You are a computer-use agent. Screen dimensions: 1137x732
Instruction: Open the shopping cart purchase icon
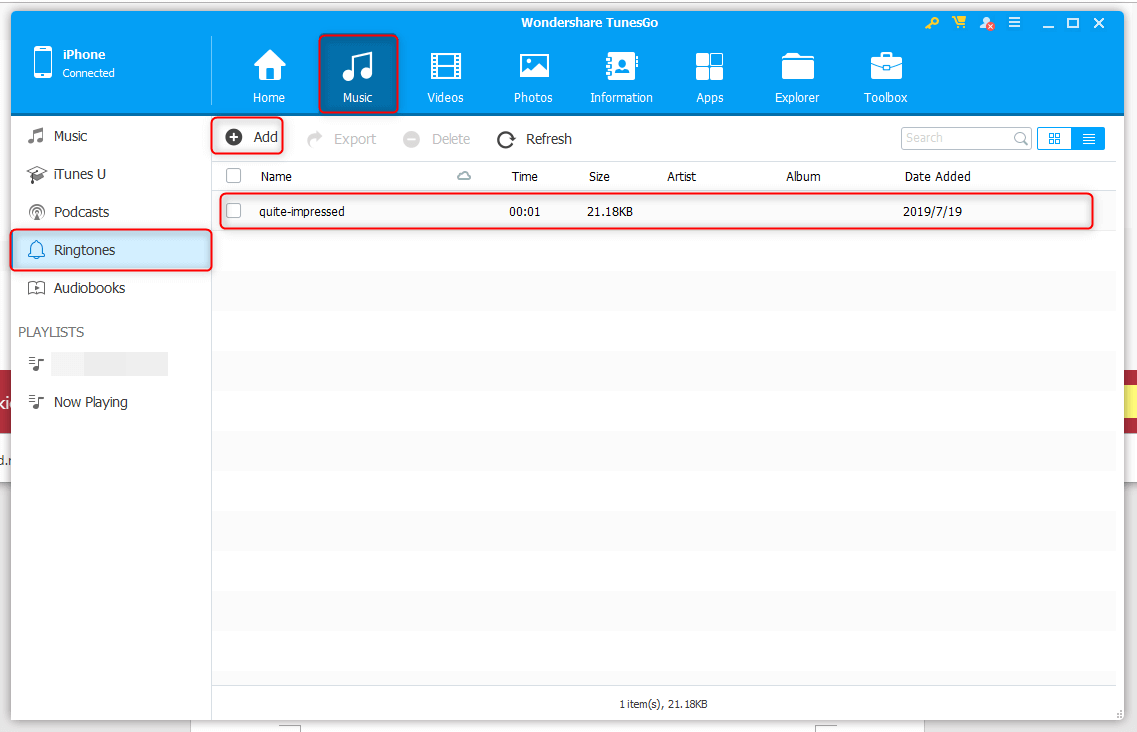pyautogui.click(x=959, y=22)
